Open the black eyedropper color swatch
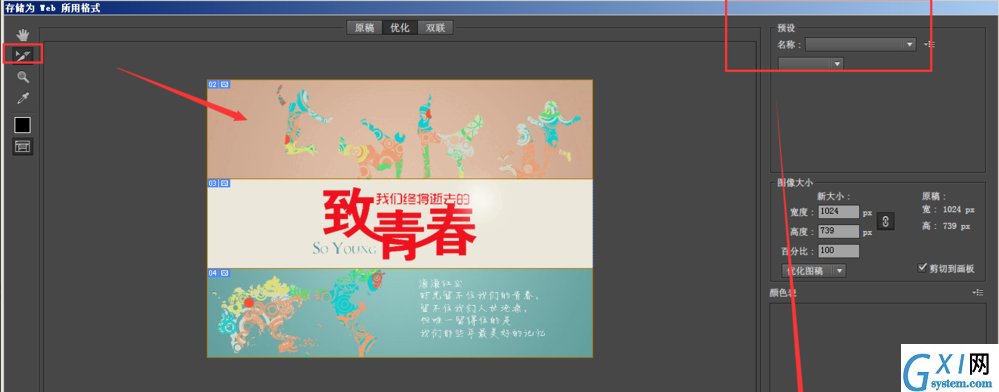 point(22,125)
